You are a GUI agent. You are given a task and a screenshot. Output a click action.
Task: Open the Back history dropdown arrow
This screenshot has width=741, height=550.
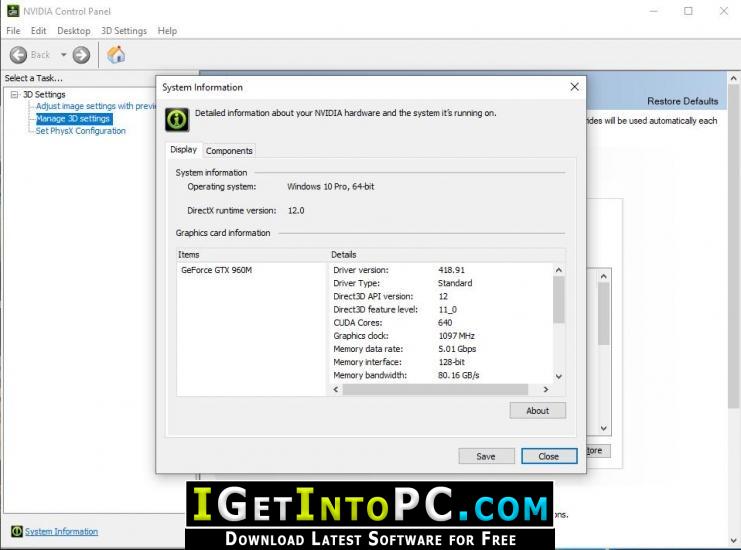click(x=63, y=55)
